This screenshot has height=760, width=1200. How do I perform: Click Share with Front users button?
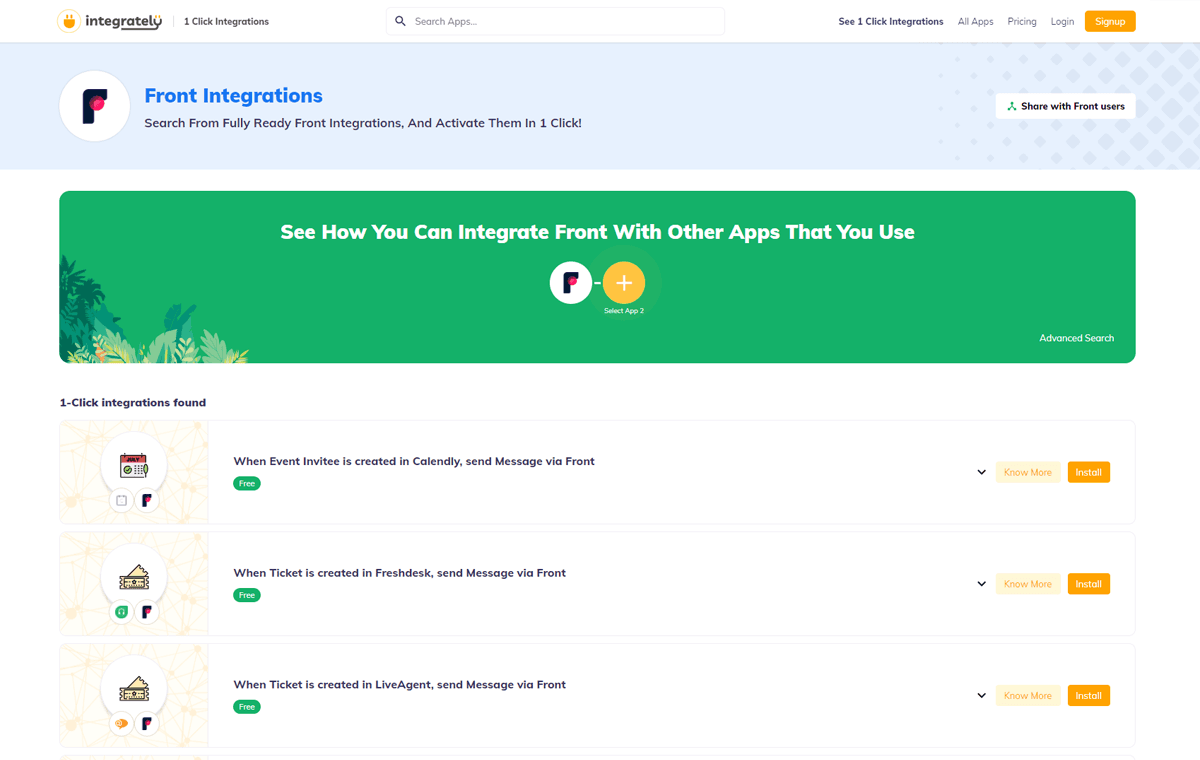pyautogui.click(x=1066, y=106)
